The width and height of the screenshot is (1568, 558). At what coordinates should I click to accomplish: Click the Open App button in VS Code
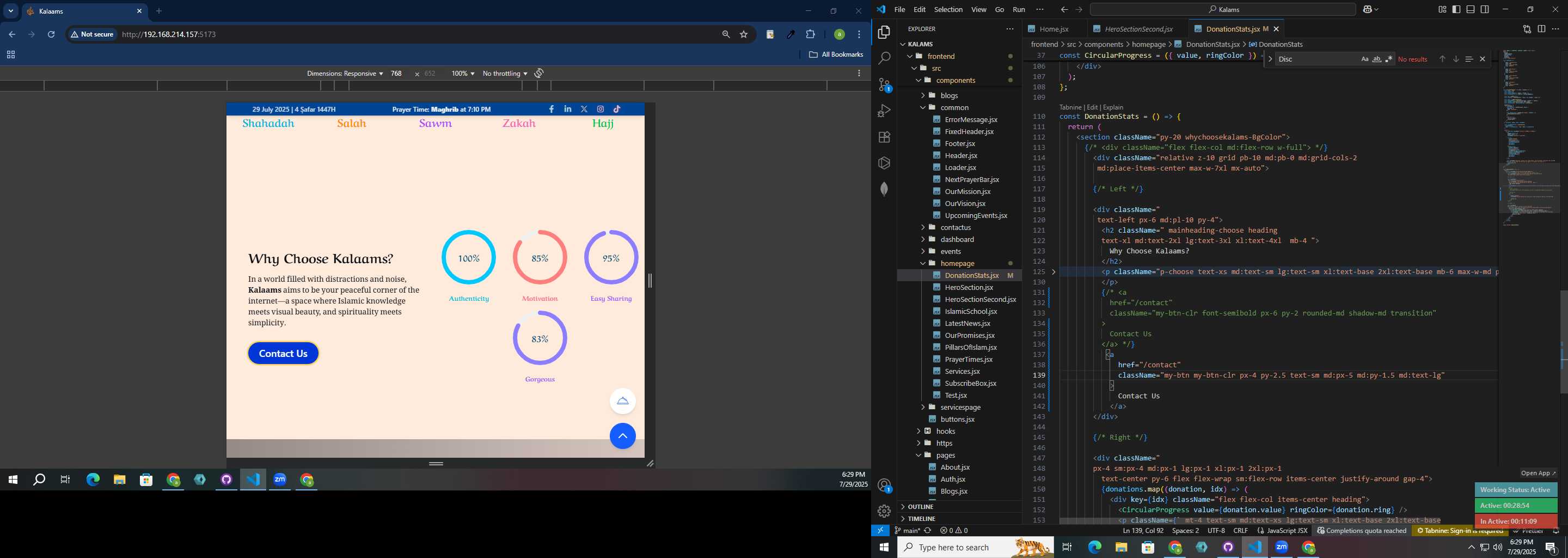click(x=1538, y=474)
